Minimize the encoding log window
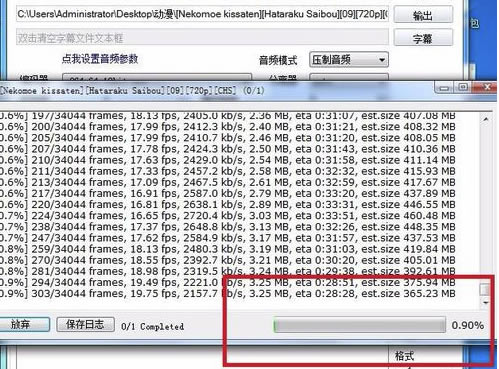The width and height of the screenshot is (499, 369). pos(444,88)
